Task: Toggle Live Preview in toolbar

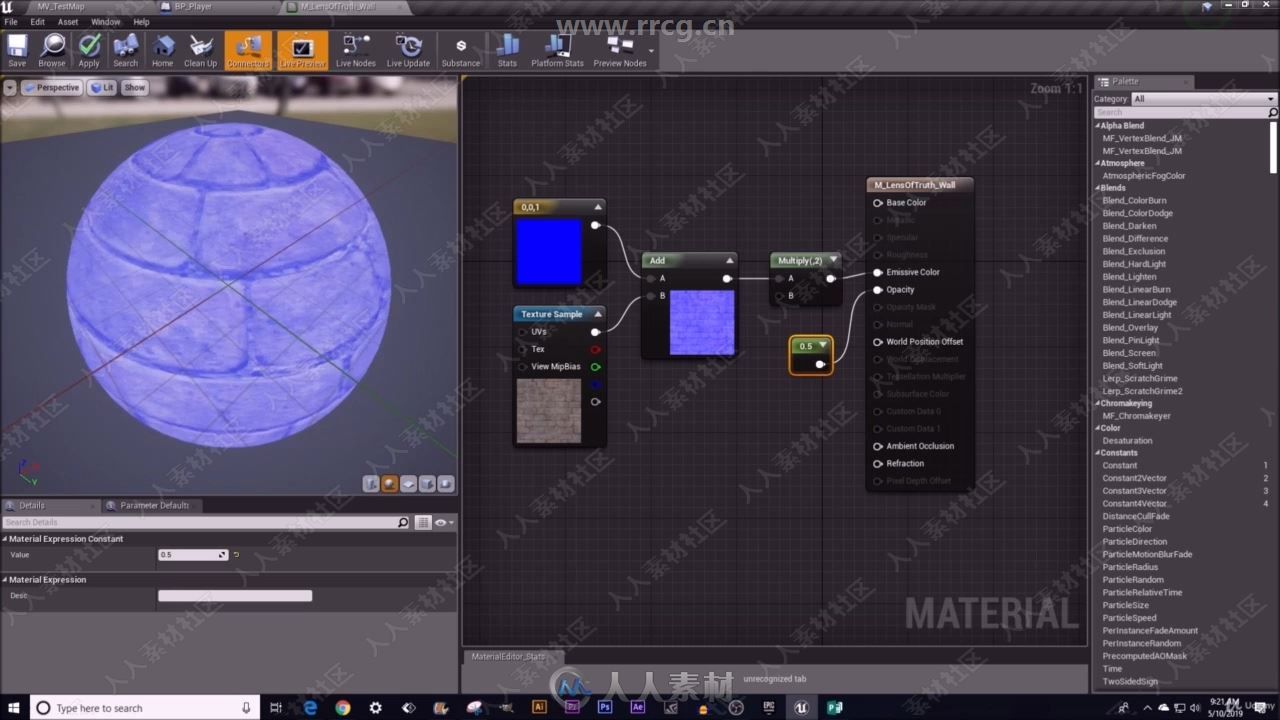Action: [x=302, y=50]
